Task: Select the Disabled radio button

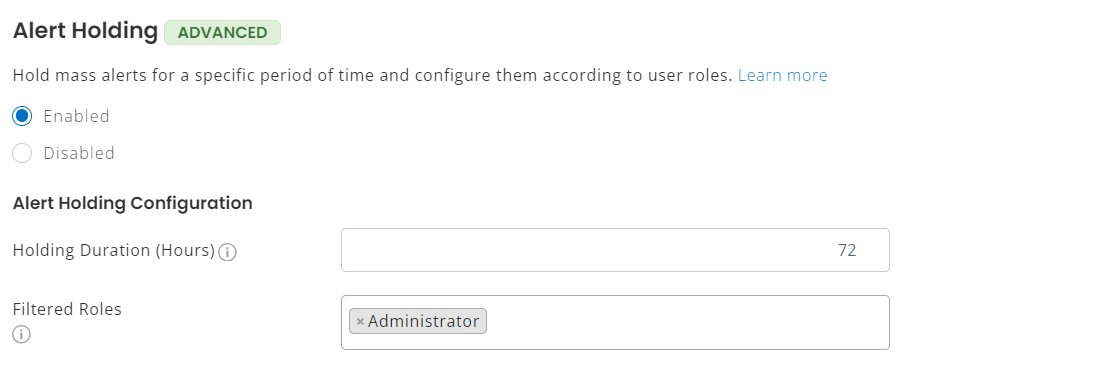Action: 22,153
